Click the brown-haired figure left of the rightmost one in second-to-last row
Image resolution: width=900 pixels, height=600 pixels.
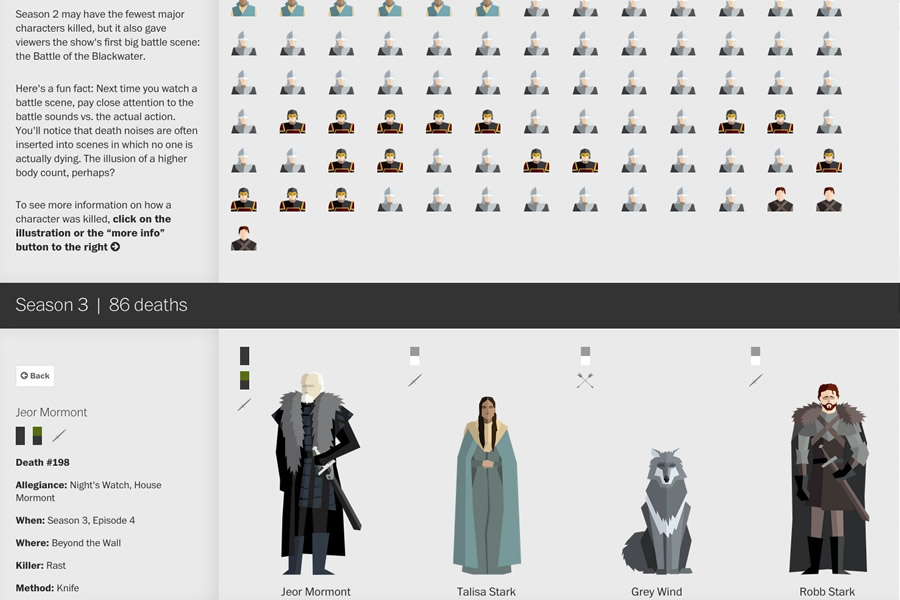(x=780, y=199)
